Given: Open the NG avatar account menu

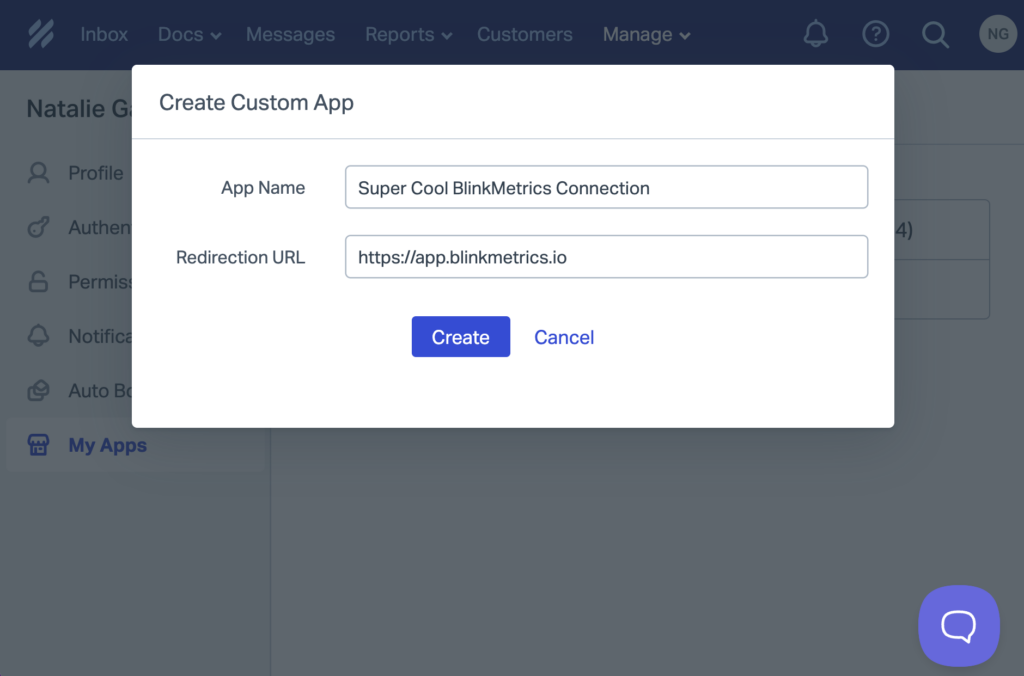Looking at the screenshot, I should (x=997, y=34).
